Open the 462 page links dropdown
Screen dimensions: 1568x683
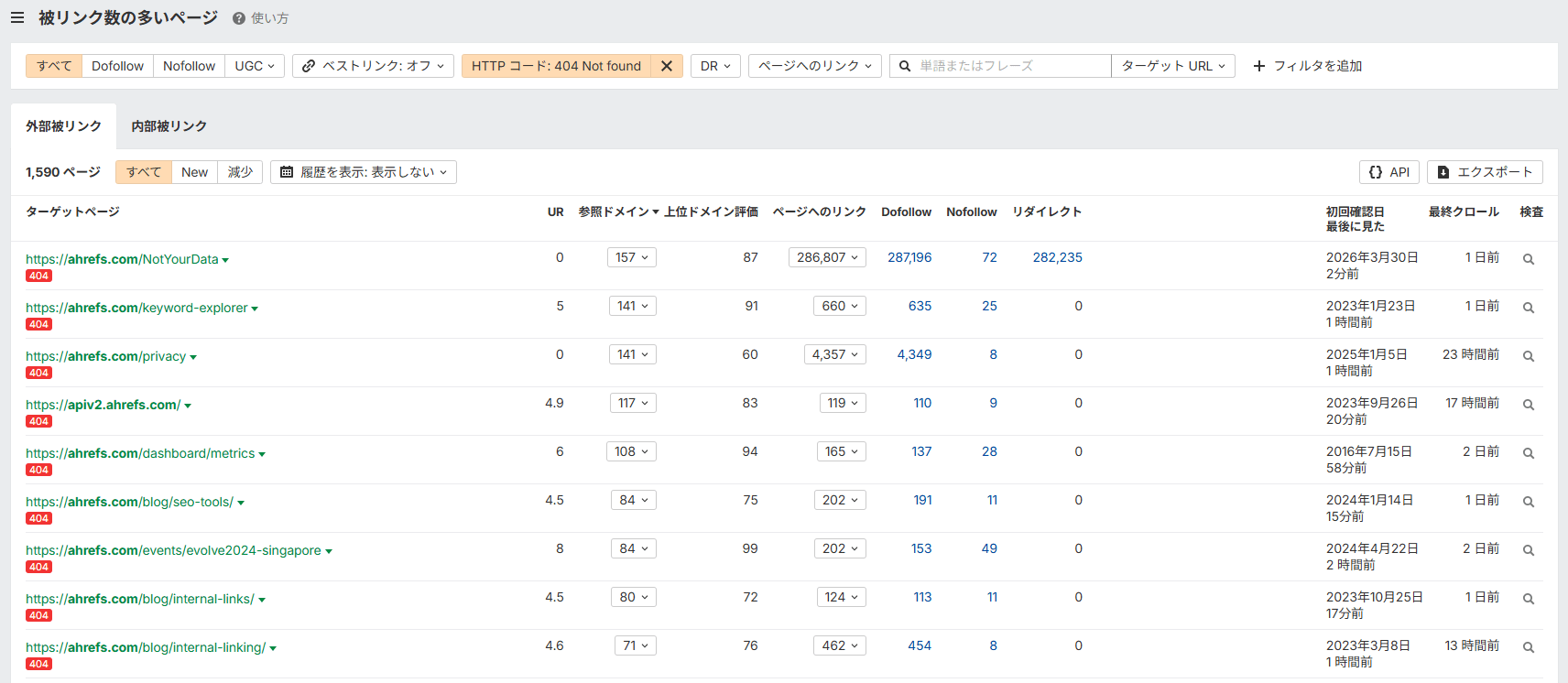(x=840, y=645)
